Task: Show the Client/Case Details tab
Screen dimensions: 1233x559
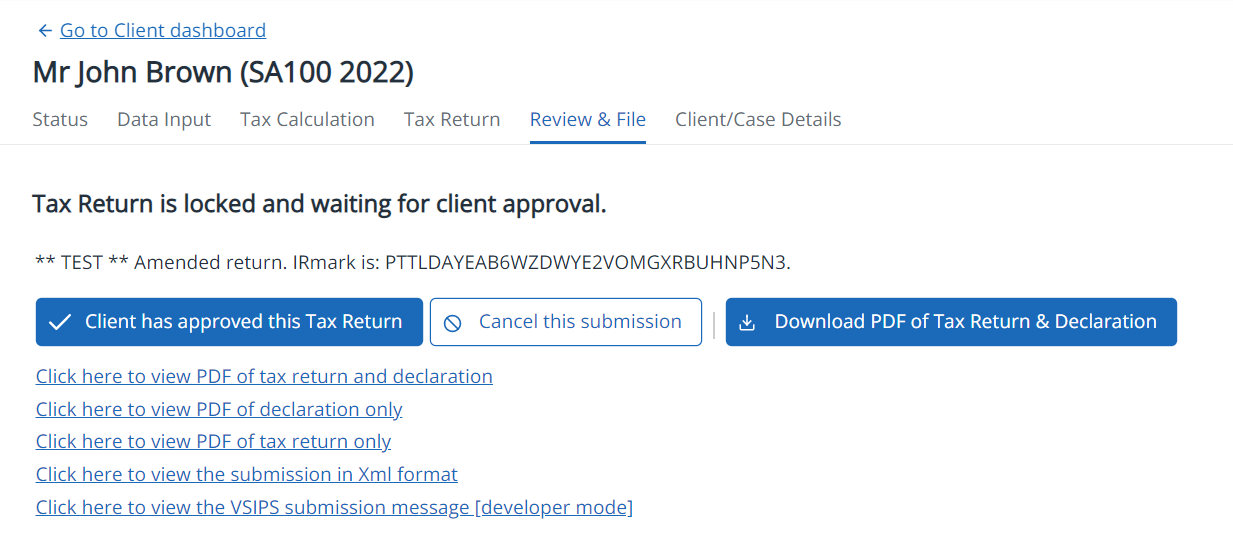Action: [x=758, y=120]
